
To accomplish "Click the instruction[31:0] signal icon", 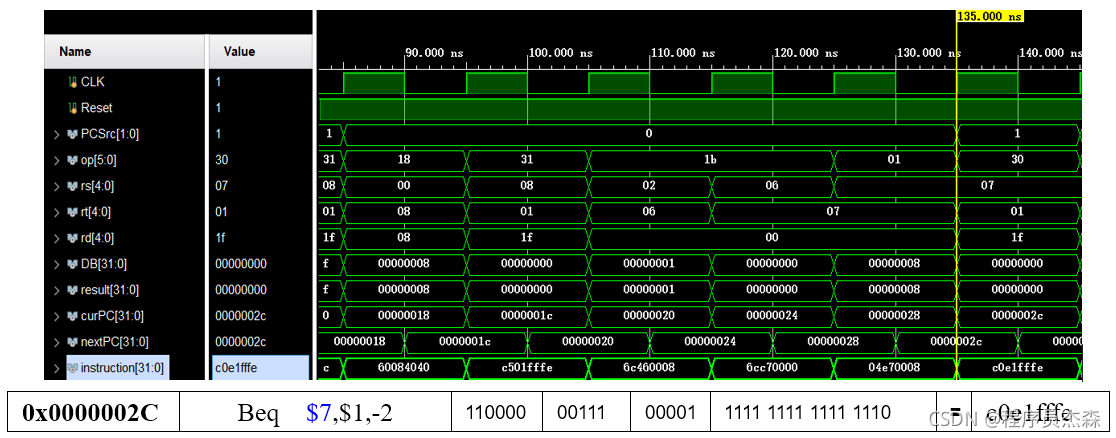I will [x=72, y=368].
